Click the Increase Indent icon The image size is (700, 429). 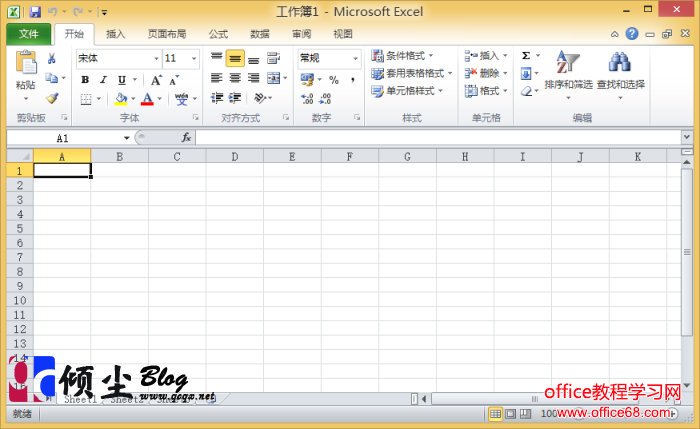[235, 98]
